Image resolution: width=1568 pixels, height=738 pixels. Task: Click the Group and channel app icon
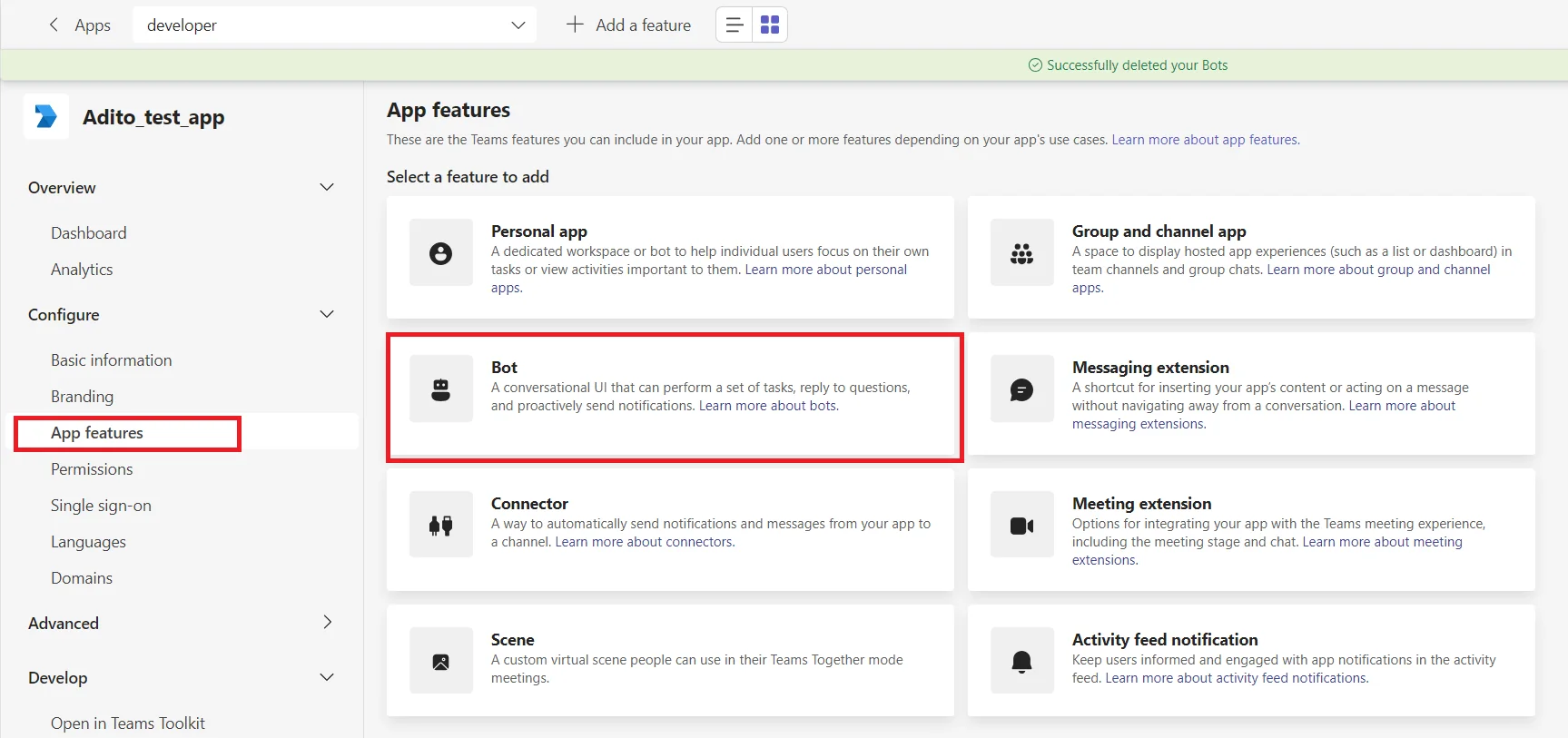pyautogui.click(x=1022, y=253)
